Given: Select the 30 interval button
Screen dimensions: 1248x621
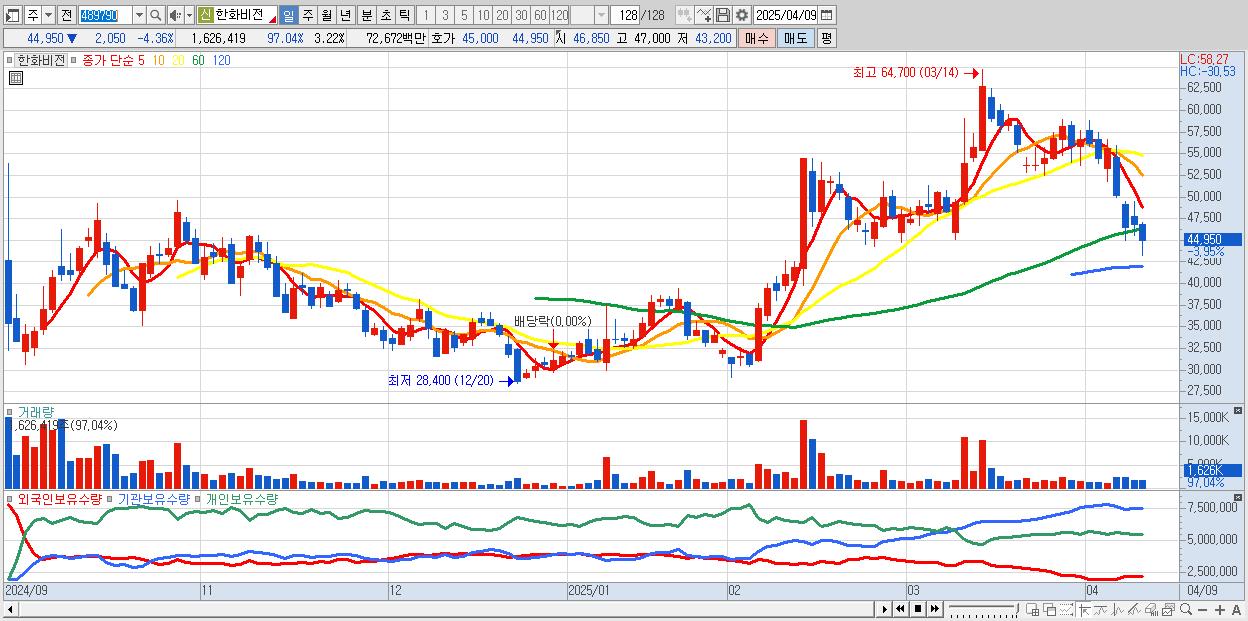Looking at the screenshot, I should pyautogui.click(x=521, y=15).
